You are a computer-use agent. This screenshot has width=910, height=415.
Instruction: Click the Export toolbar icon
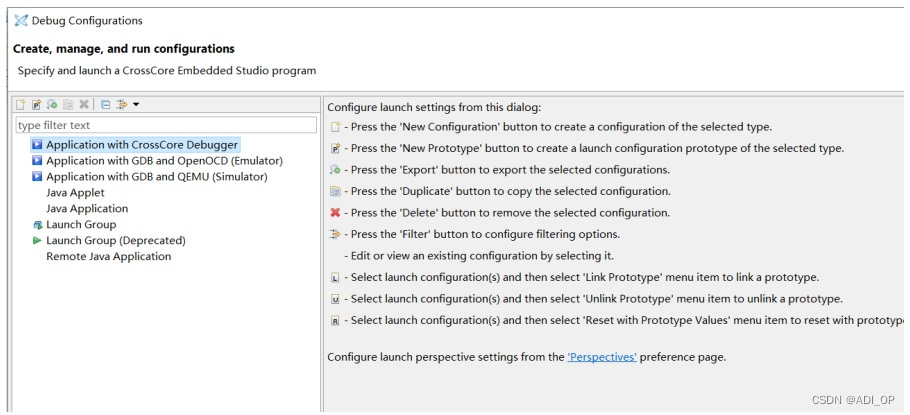coord(52,104)
